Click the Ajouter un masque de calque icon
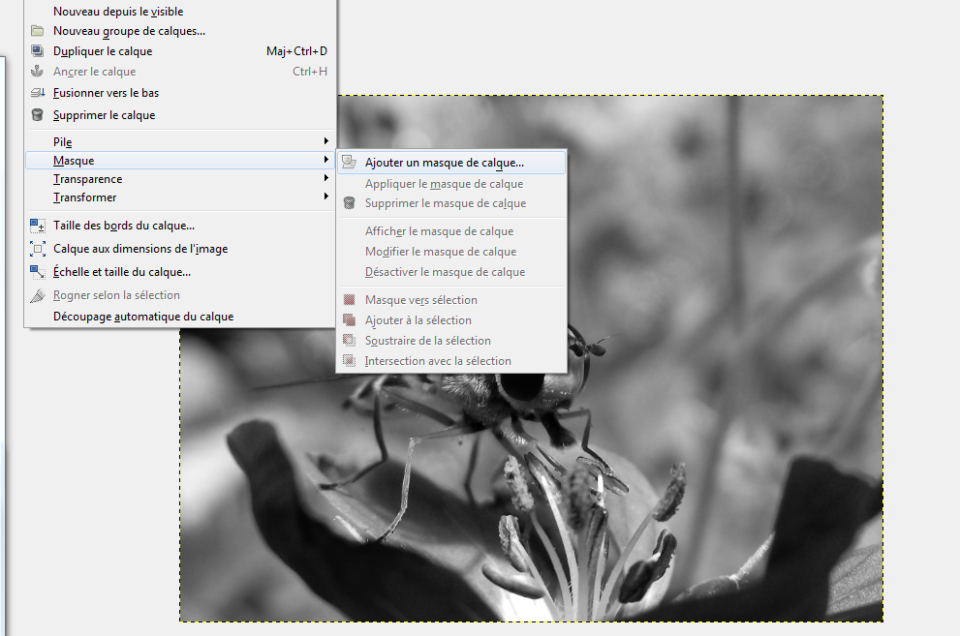 pyautogui.click(x=349, y=162)
